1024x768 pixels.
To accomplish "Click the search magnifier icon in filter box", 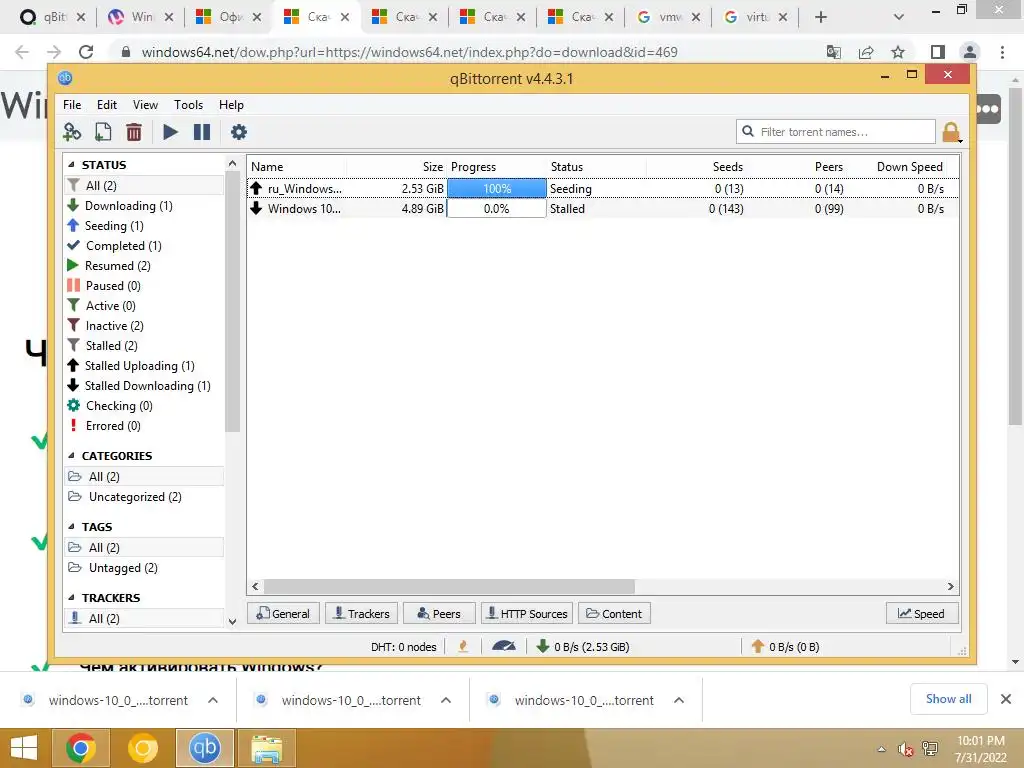I will (748, 131).
